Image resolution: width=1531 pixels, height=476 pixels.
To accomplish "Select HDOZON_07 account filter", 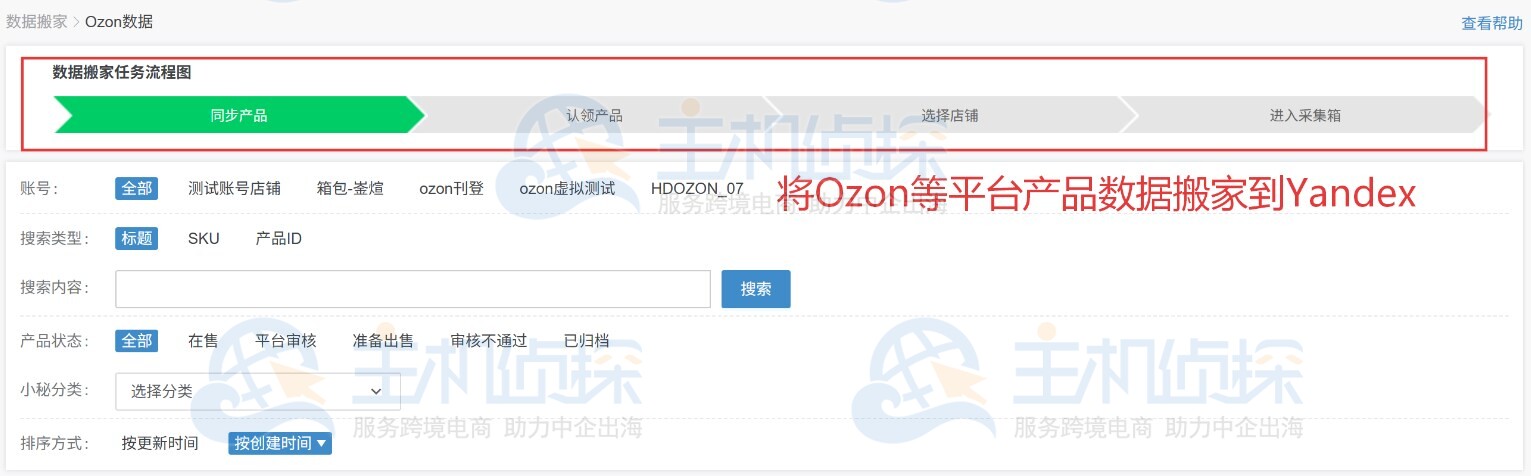I will (x=697, y=188).
